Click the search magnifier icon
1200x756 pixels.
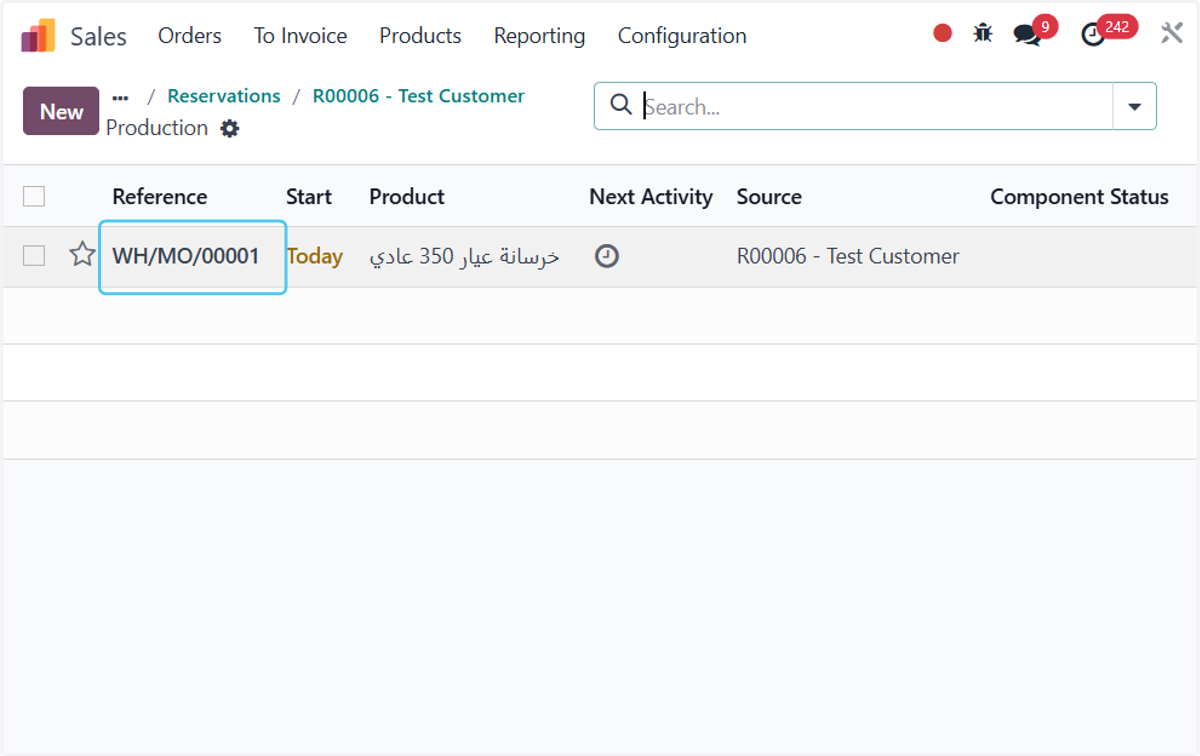pos(621,105)
